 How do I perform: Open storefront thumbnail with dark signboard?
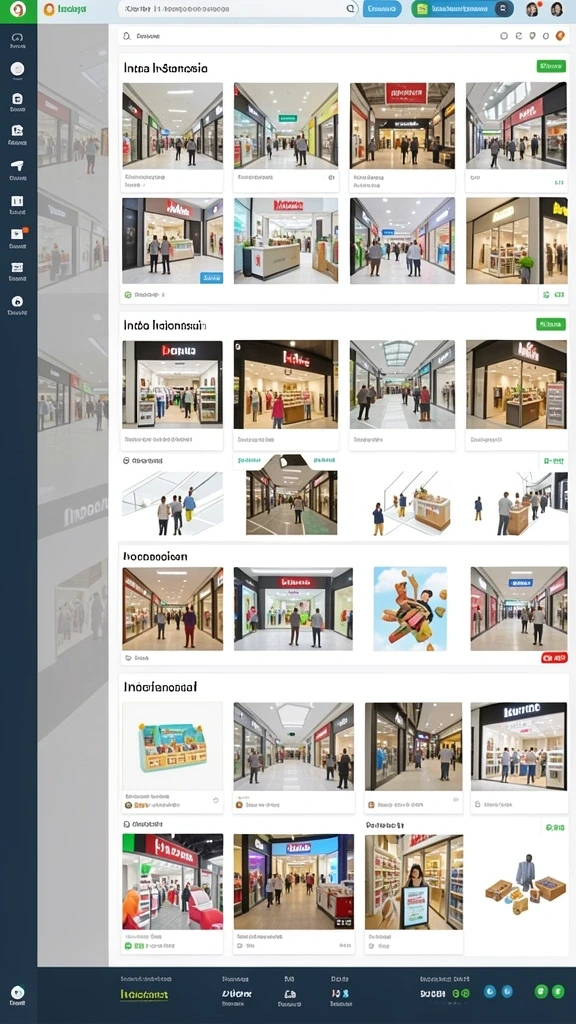pos(519,746)
